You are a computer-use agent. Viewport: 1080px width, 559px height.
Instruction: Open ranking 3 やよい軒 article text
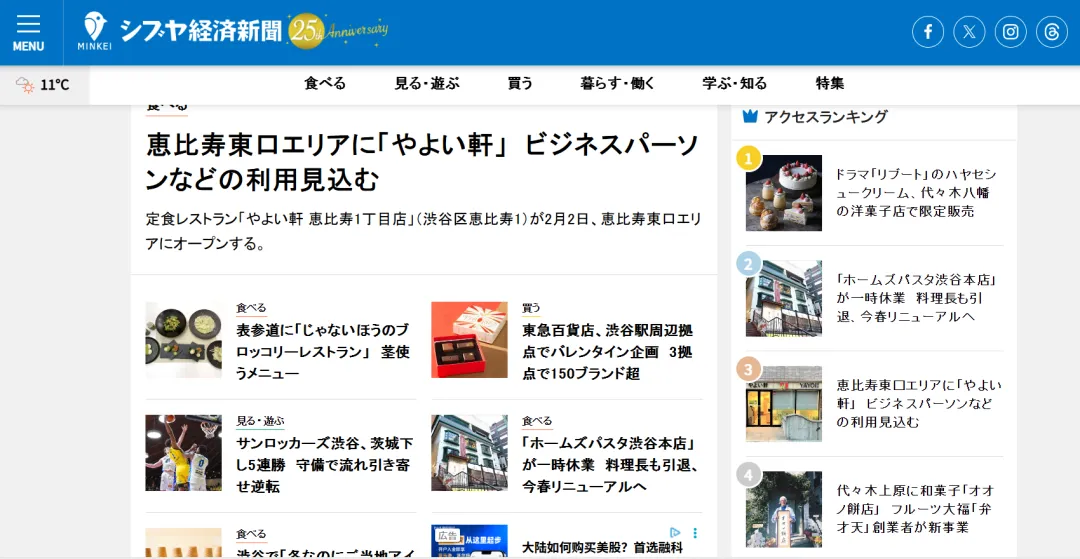click(x=919, y=403)
